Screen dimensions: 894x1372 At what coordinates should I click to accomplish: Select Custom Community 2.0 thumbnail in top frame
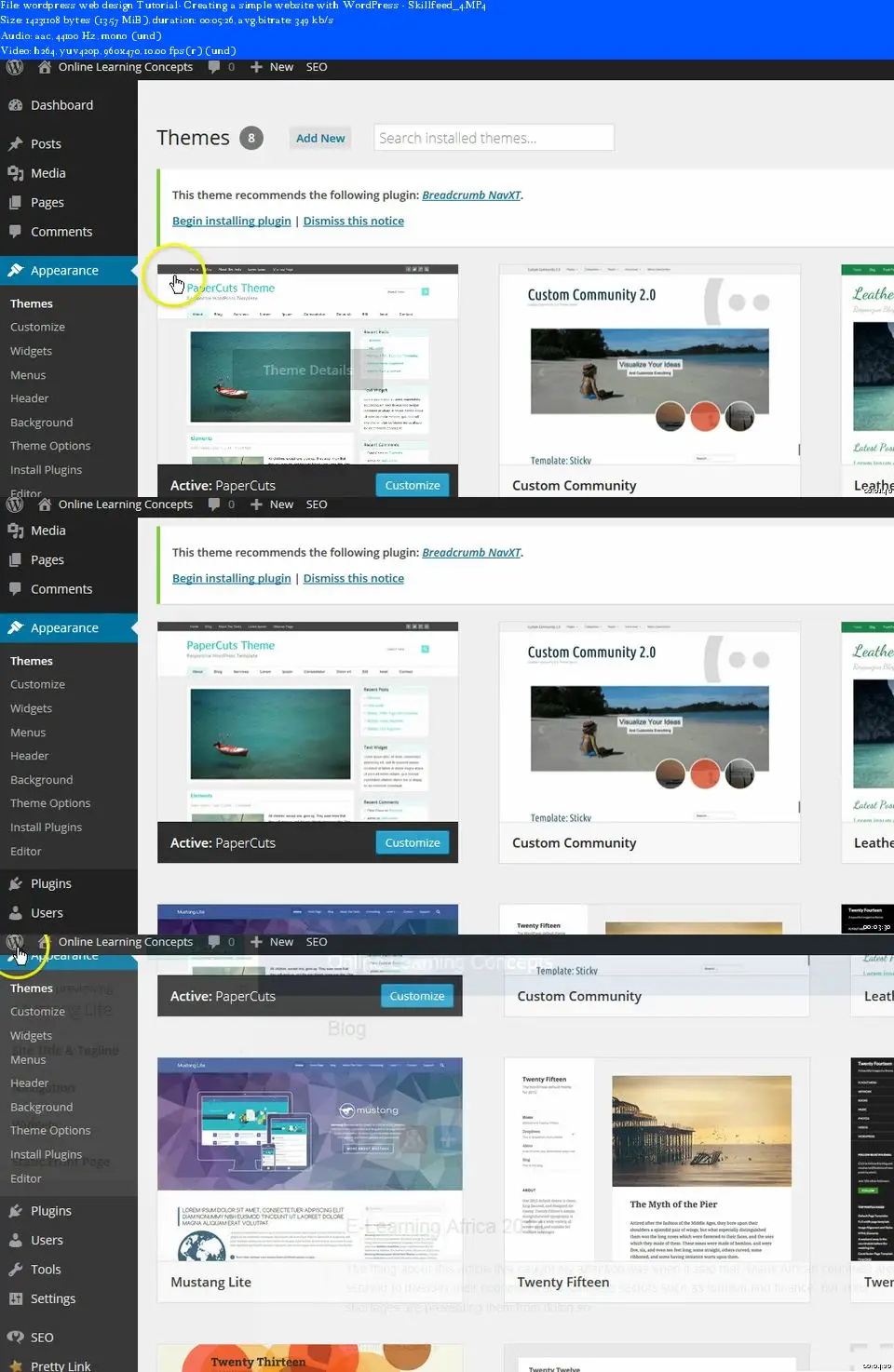click(x=650, y=365)
